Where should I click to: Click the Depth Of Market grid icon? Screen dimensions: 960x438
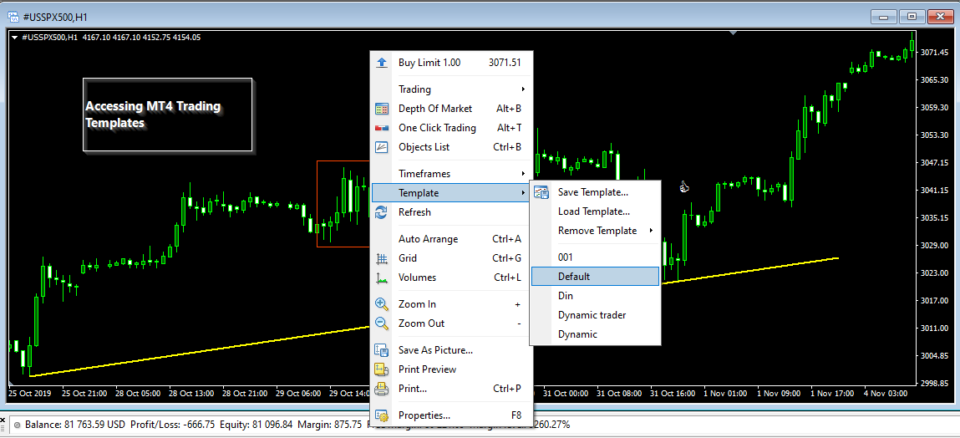(382, 108)
